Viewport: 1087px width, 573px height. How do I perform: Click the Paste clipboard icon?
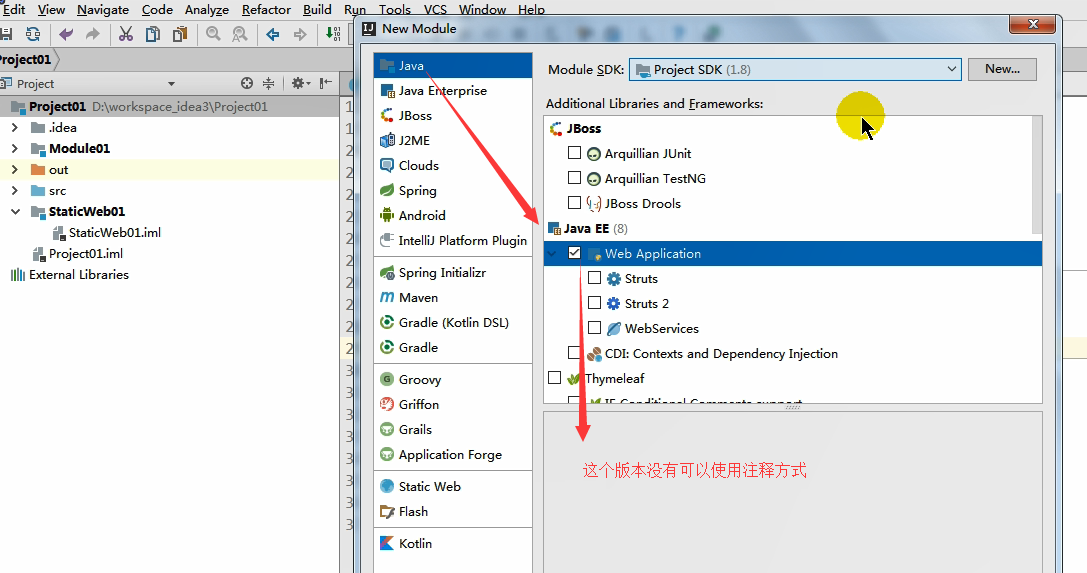tap(180, 34)
